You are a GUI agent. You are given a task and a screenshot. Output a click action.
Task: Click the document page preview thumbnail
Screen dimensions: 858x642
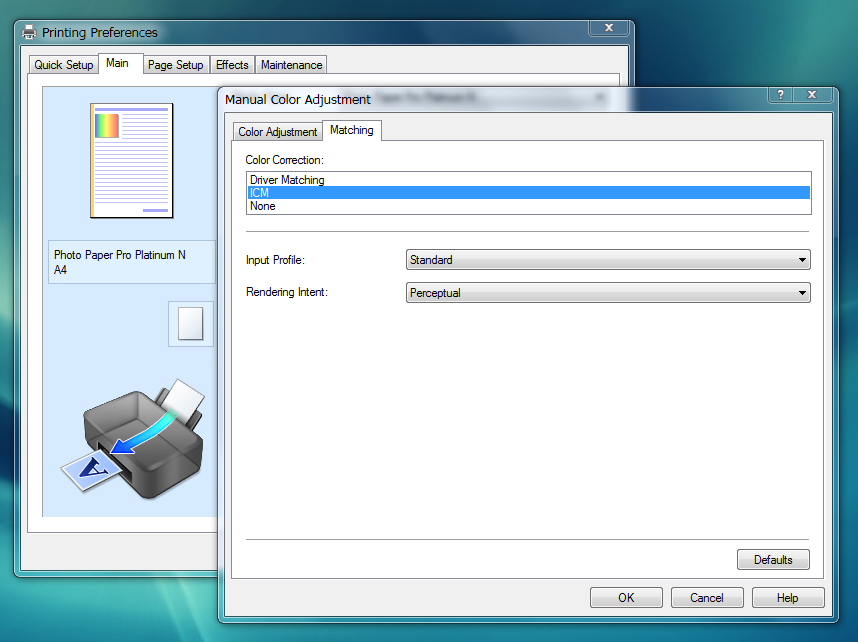tap(132, 160)
